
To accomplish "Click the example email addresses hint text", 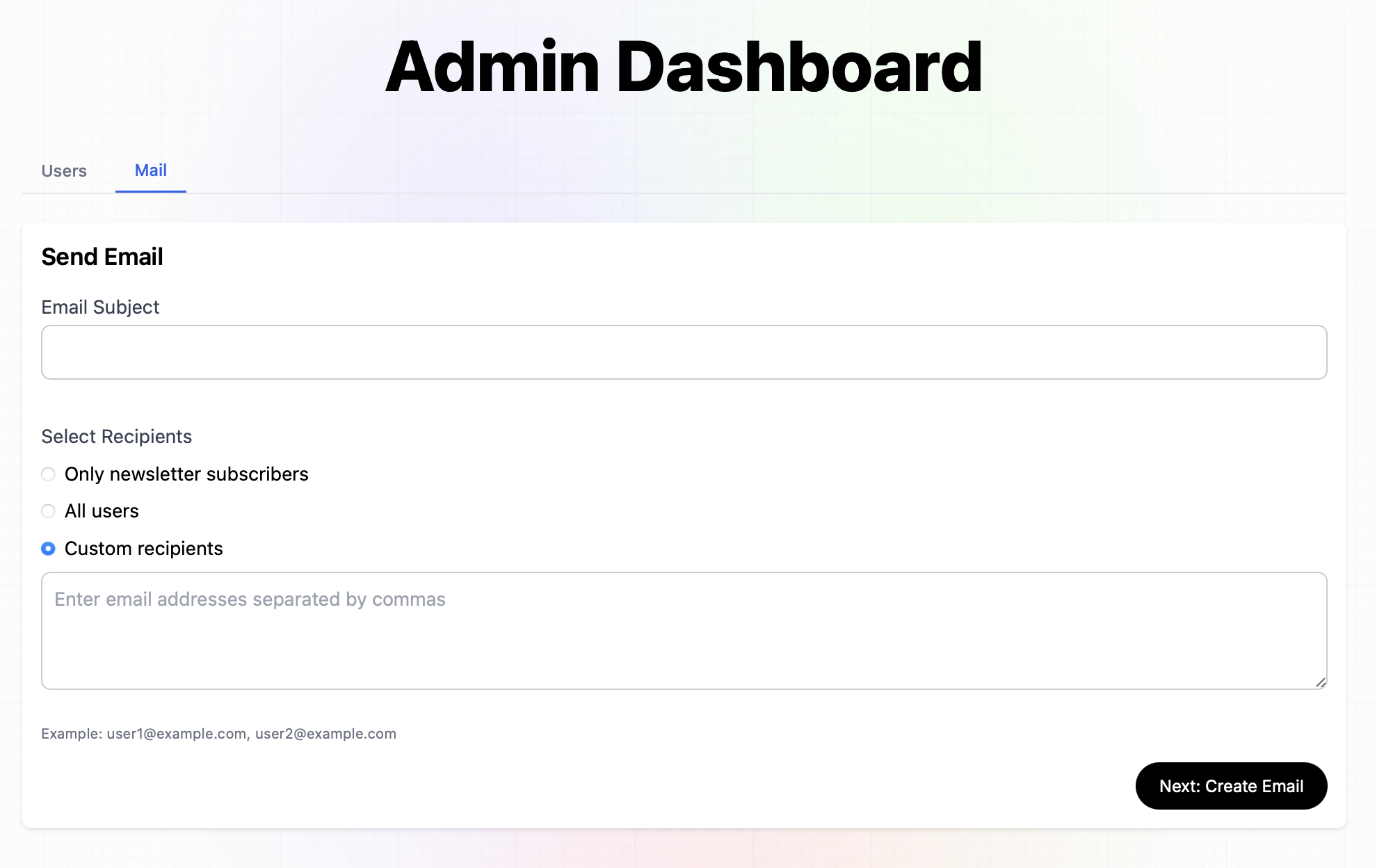I will point(218,734).
